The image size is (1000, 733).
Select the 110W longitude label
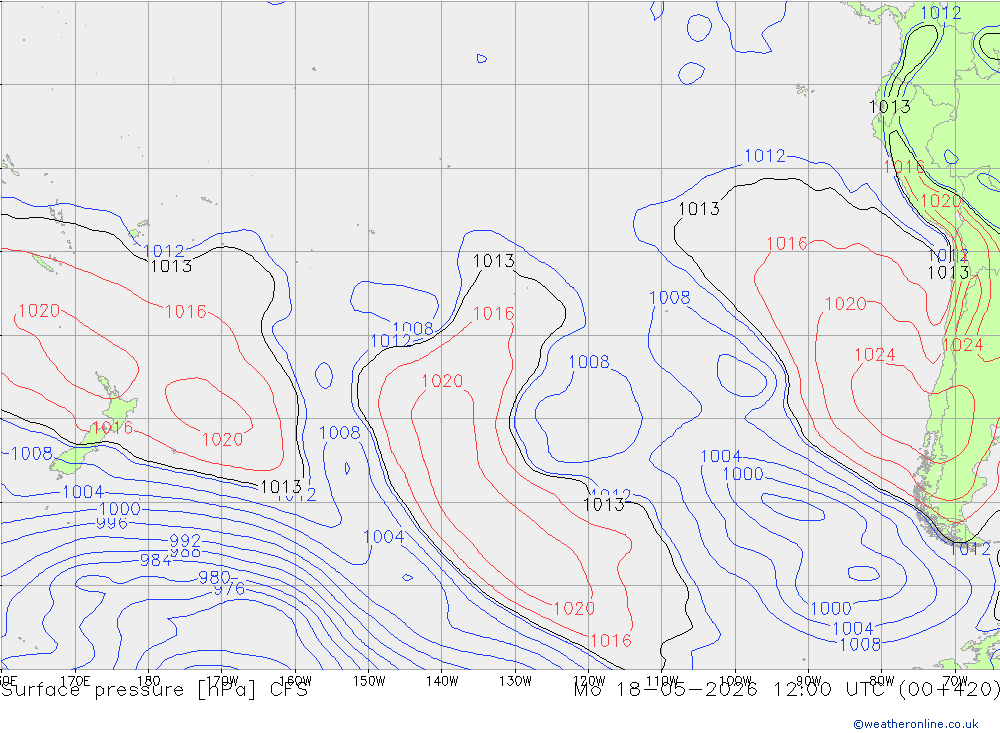(662, 681)
